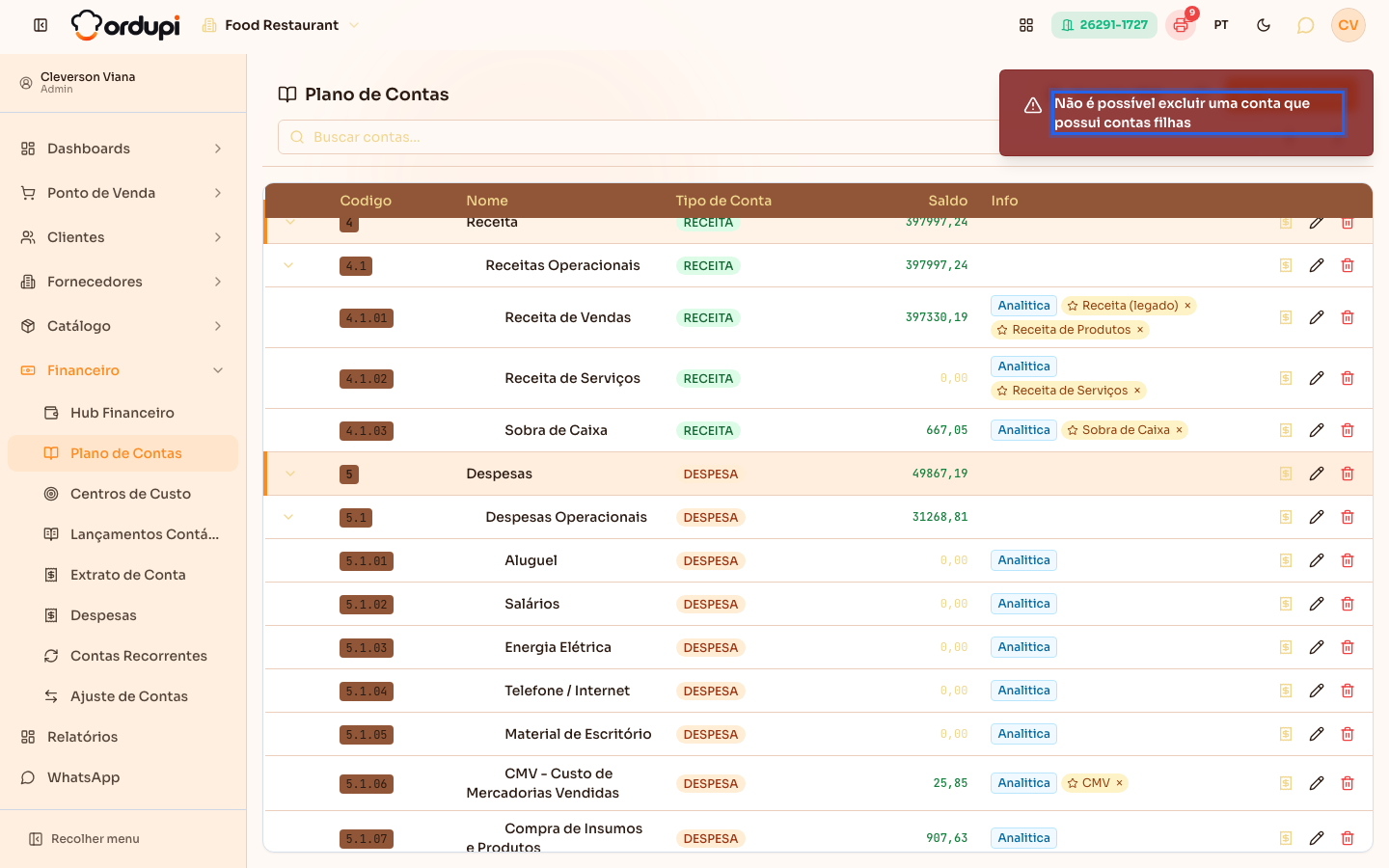
Task: Expand the Dashboards menu
Action: coord(123,149)
